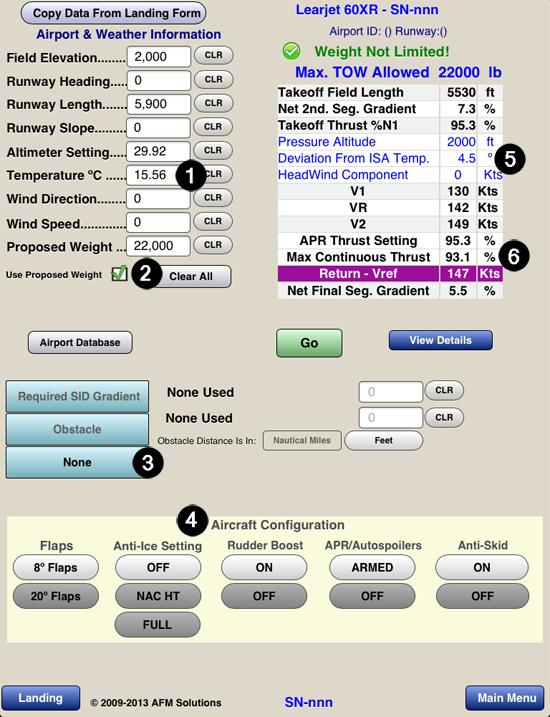
Task: Open View Details
Action: [x=441, y=340]
